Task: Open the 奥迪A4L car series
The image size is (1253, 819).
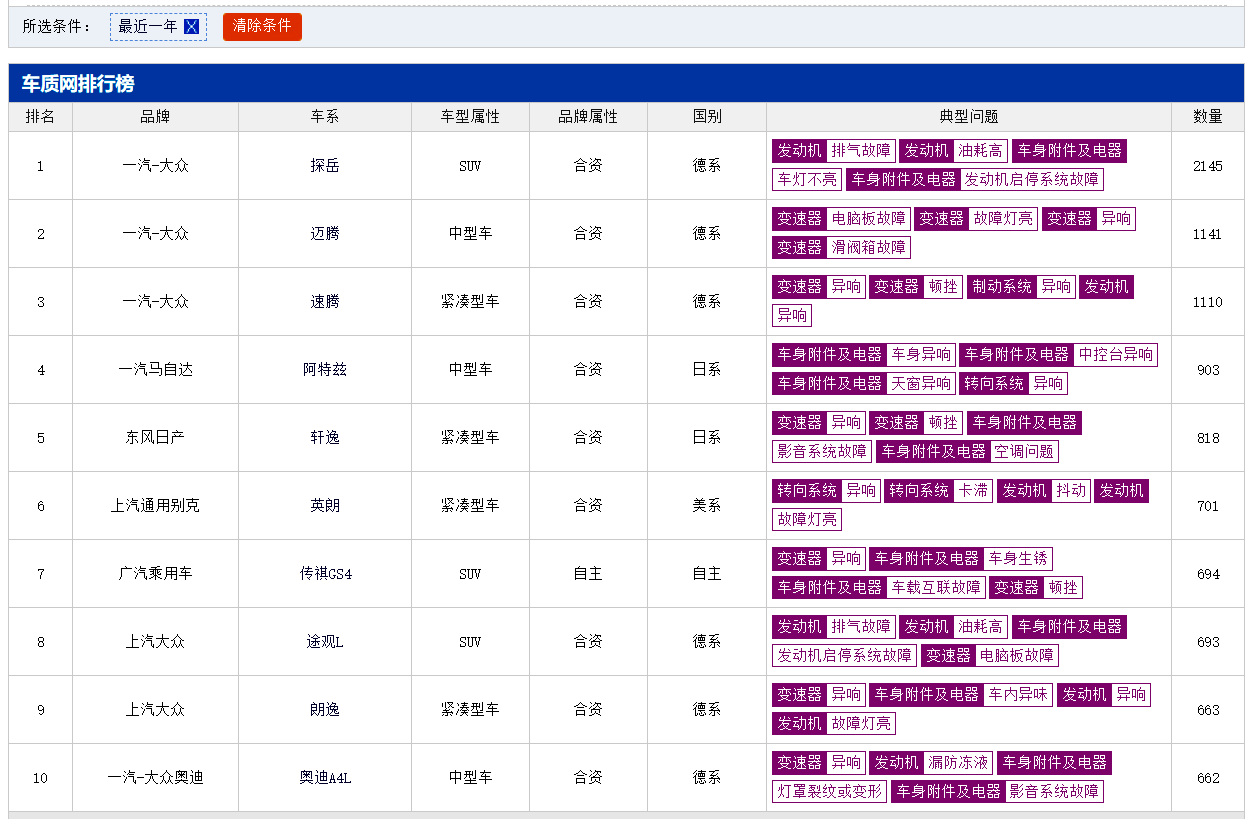Action: pos(325,778)
